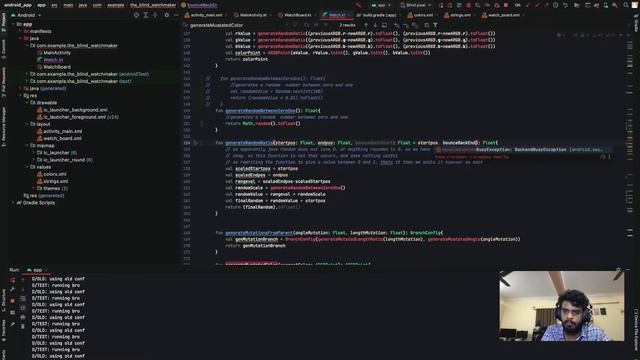Click the pin tab icon in Run panel
The width and height of the screenshot is (640, 360).
pyautogui.click(x=13, y=324)
